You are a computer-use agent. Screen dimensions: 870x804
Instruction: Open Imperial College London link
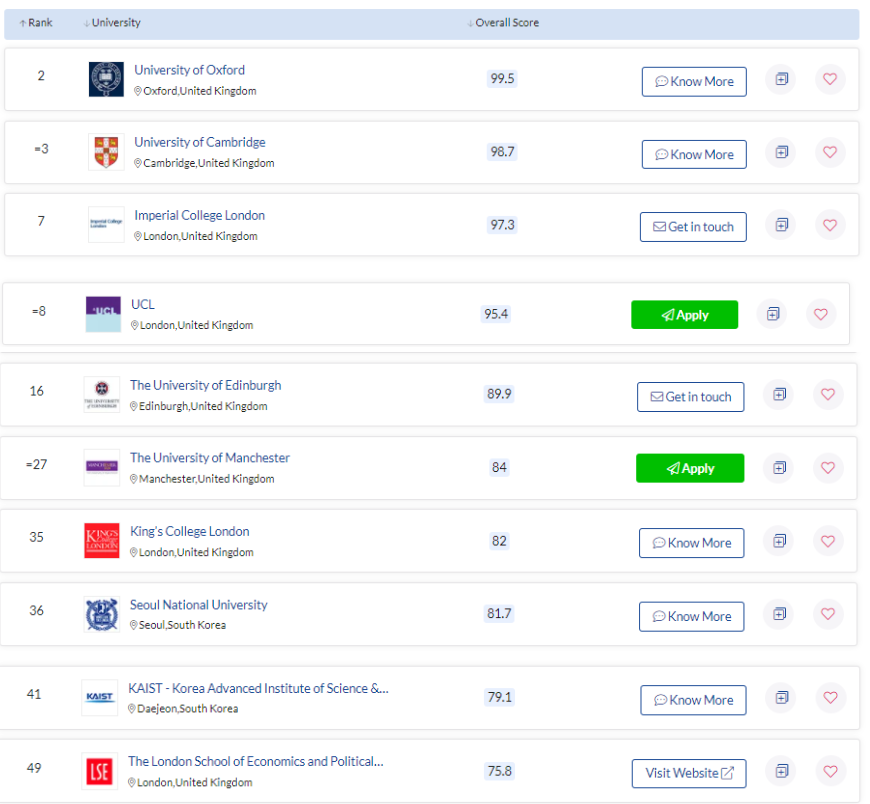pos(199,215)
